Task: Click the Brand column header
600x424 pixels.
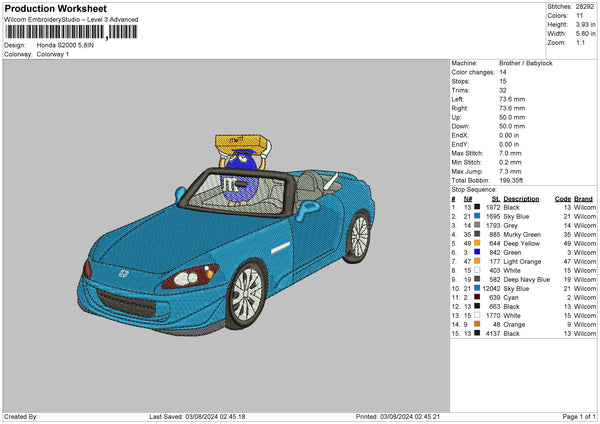Action: click(x=584, y=199)
